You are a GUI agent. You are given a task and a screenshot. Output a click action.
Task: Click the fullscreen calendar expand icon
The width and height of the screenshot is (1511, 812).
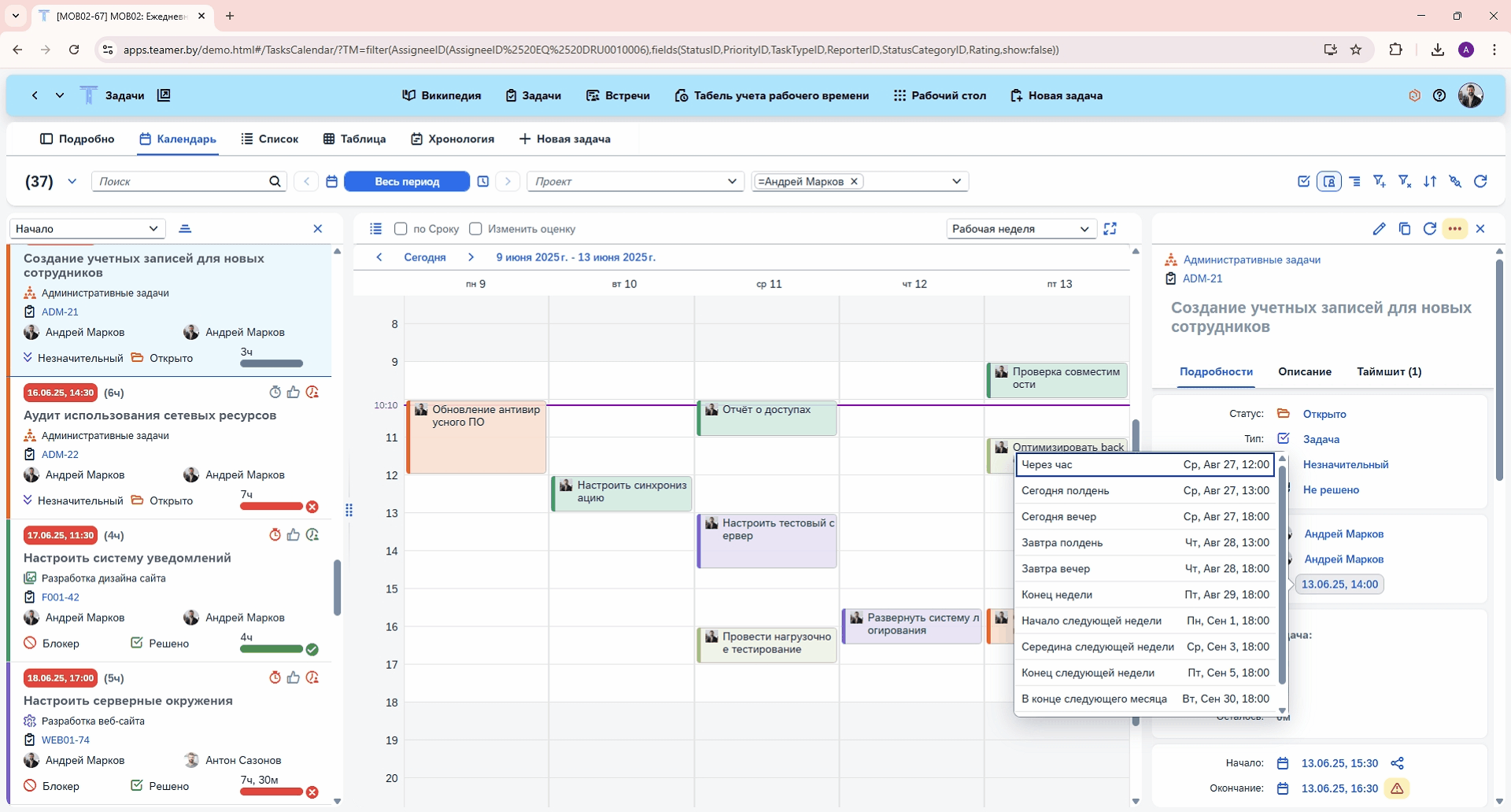(x=1110, y=229)
